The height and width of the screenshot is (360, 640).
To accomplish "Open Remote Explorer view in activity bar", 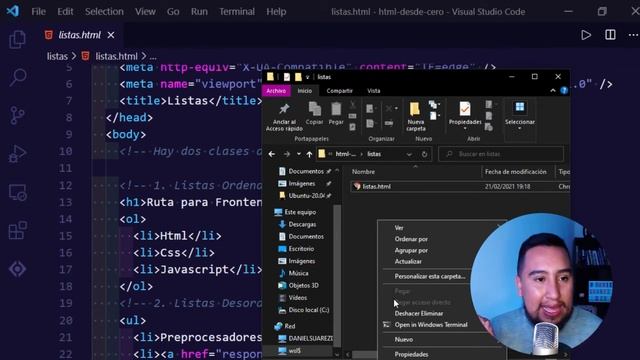I will (17, 192).
